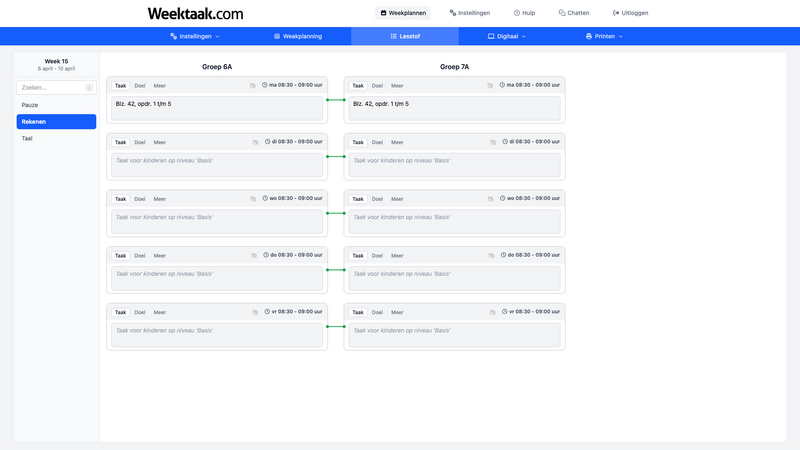Click the green link connector for di lessons
The width and height of the screenshot is (800, 450).
[336, 157]
